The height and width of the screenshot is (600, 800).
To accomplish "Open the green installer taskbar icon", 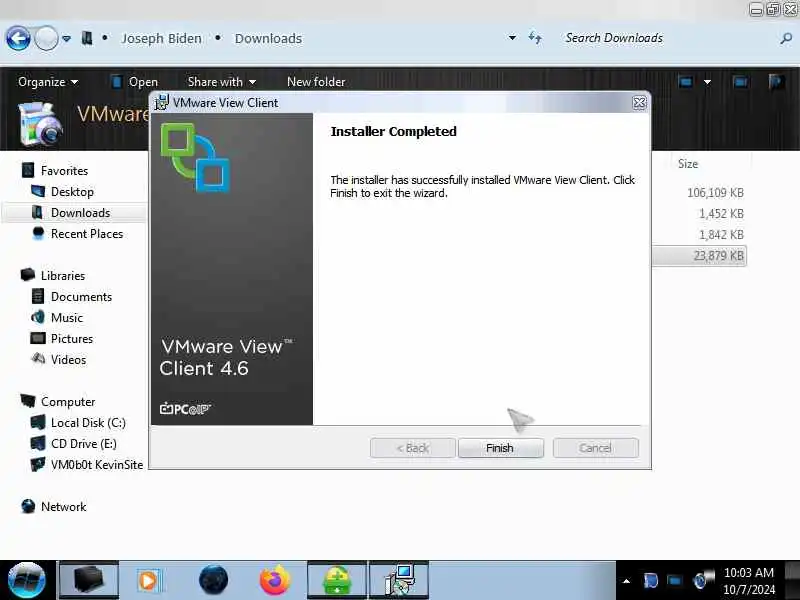I will (337, 580).
